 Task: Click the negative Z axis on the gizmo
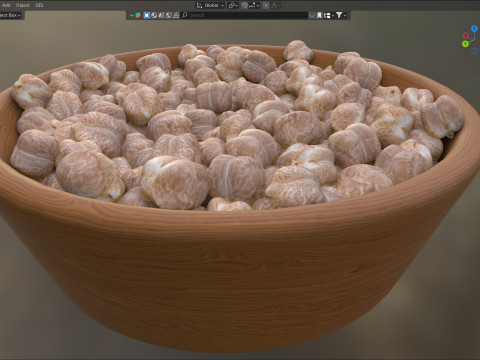(x=475, y=51)
